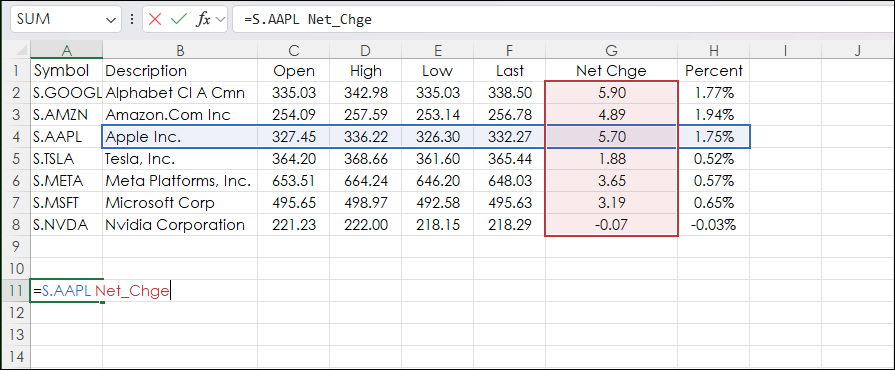
Task: Open the Insert Function fx dialog
Action: [x=203, y=19]
